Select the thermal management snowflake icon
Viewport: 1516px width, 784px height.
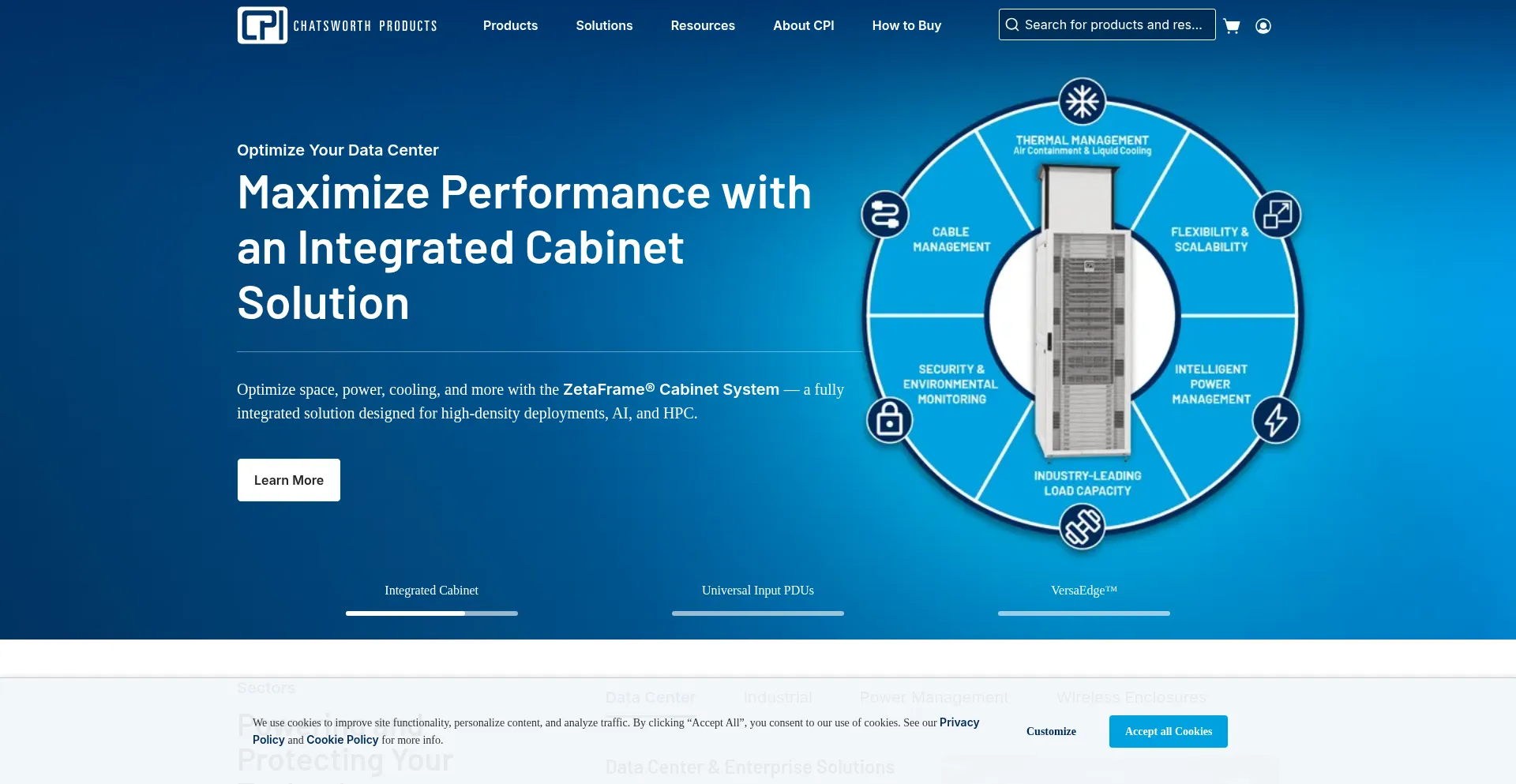coord(1082,101)
